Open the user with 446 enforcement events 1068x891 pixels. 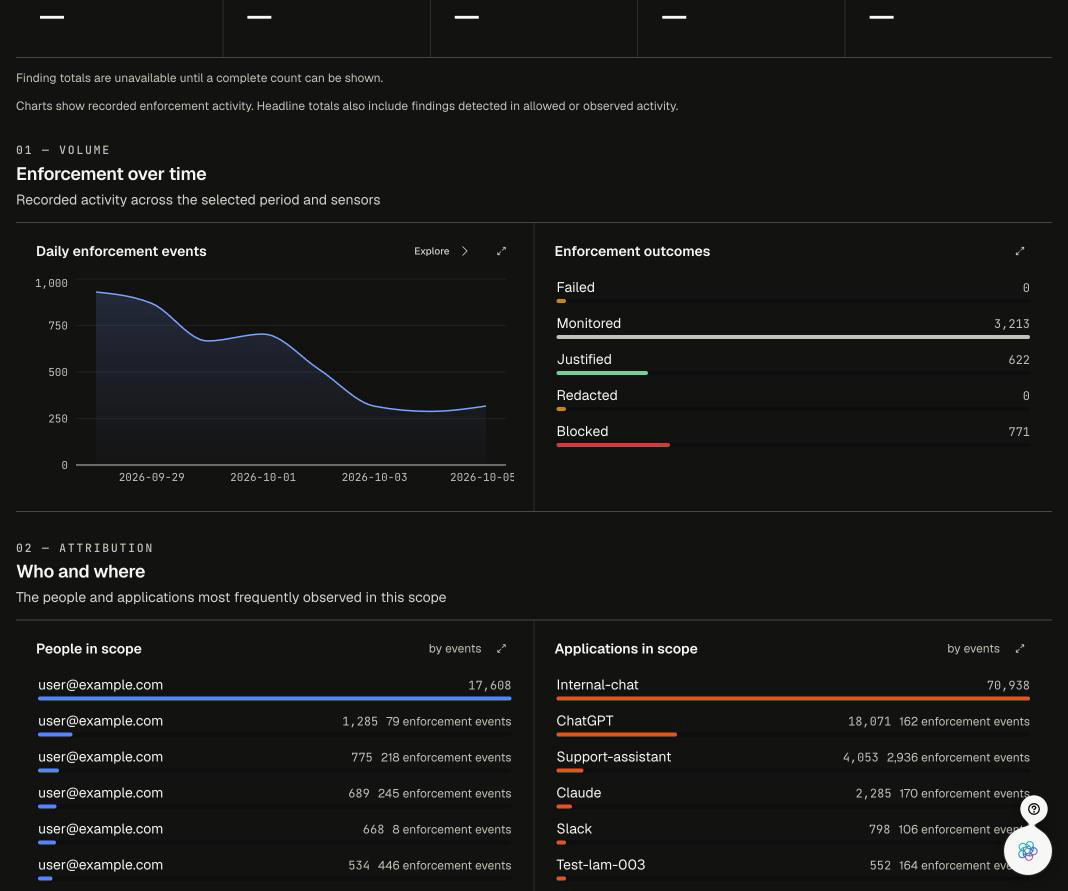pos(274,869)
